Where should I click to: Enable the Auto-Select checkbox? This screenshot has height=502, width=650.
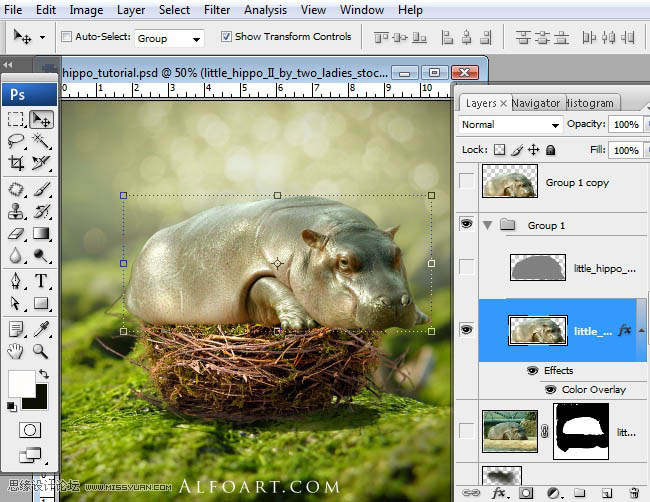click(67, 37)
